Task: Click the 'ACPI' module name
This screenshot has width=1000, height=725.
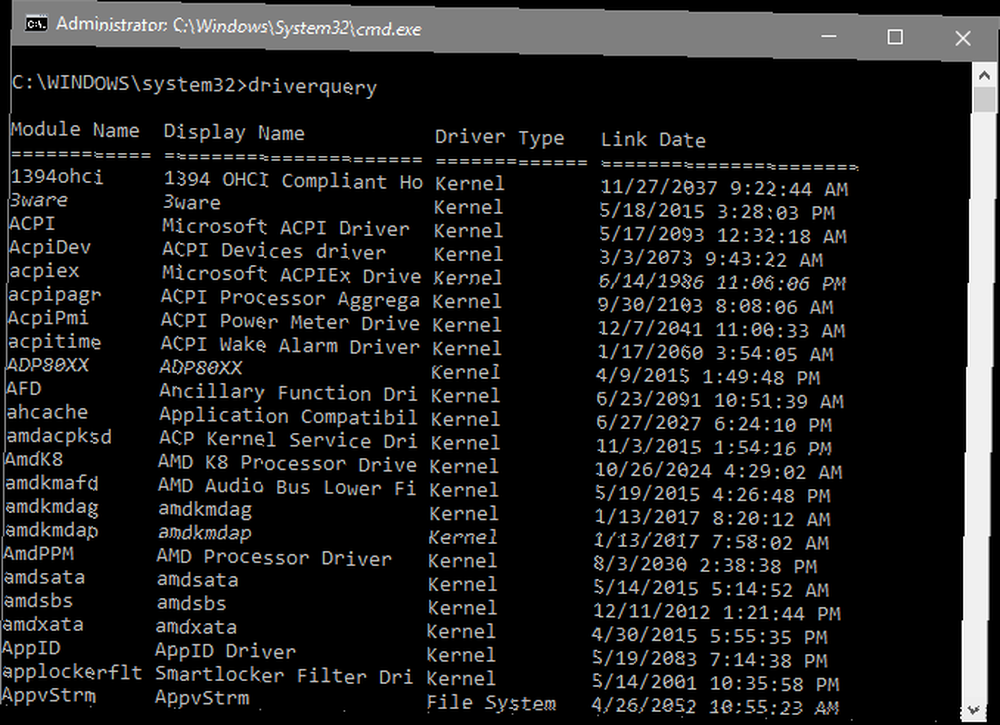Action: (33, 224)
